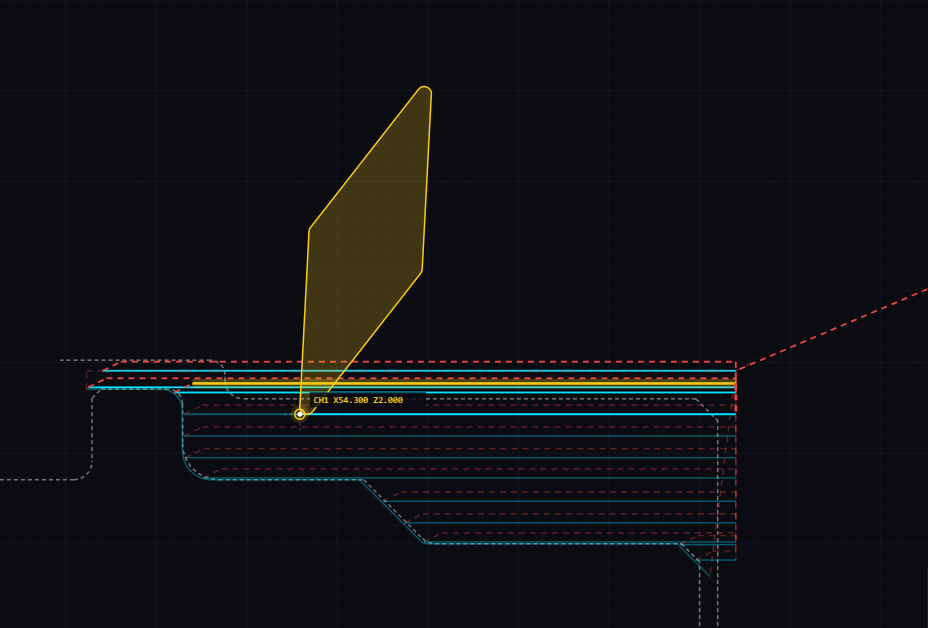Click the diagonal red dashed rapid move line
Image resolution: width=928 pixels, height=628 pixels.
point(832,330)
